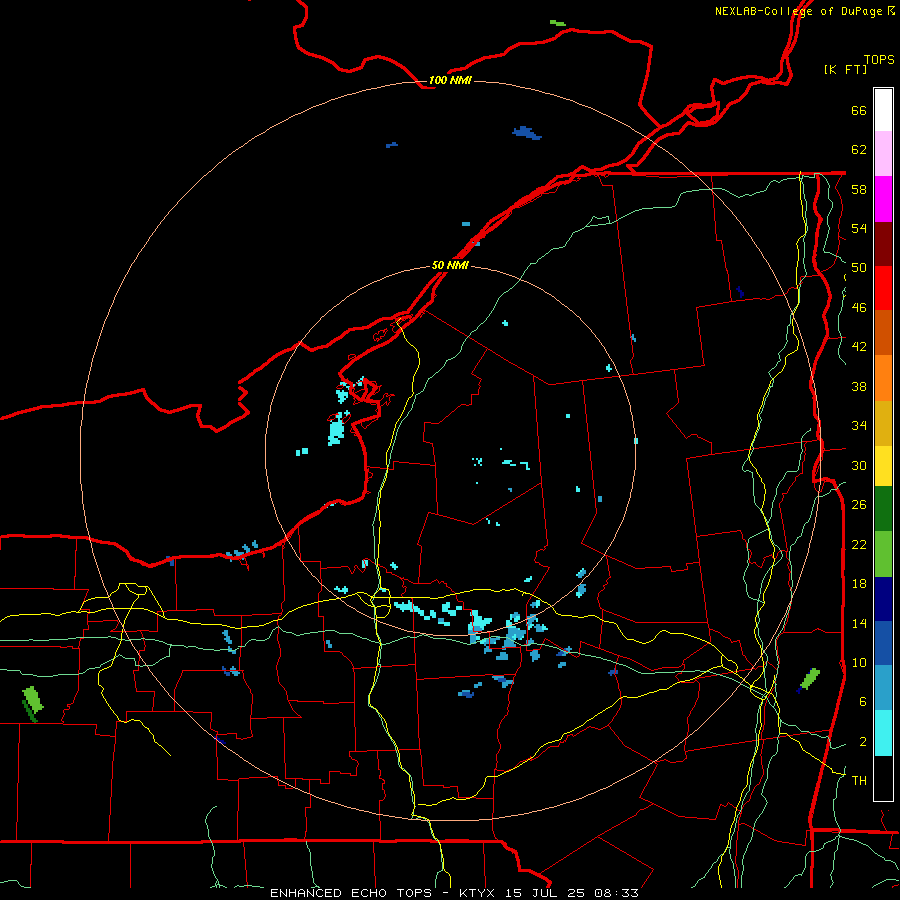Screen dimensions: 900x900
Task: Click the 50 NMI range ring label
Action: [450, 265]
